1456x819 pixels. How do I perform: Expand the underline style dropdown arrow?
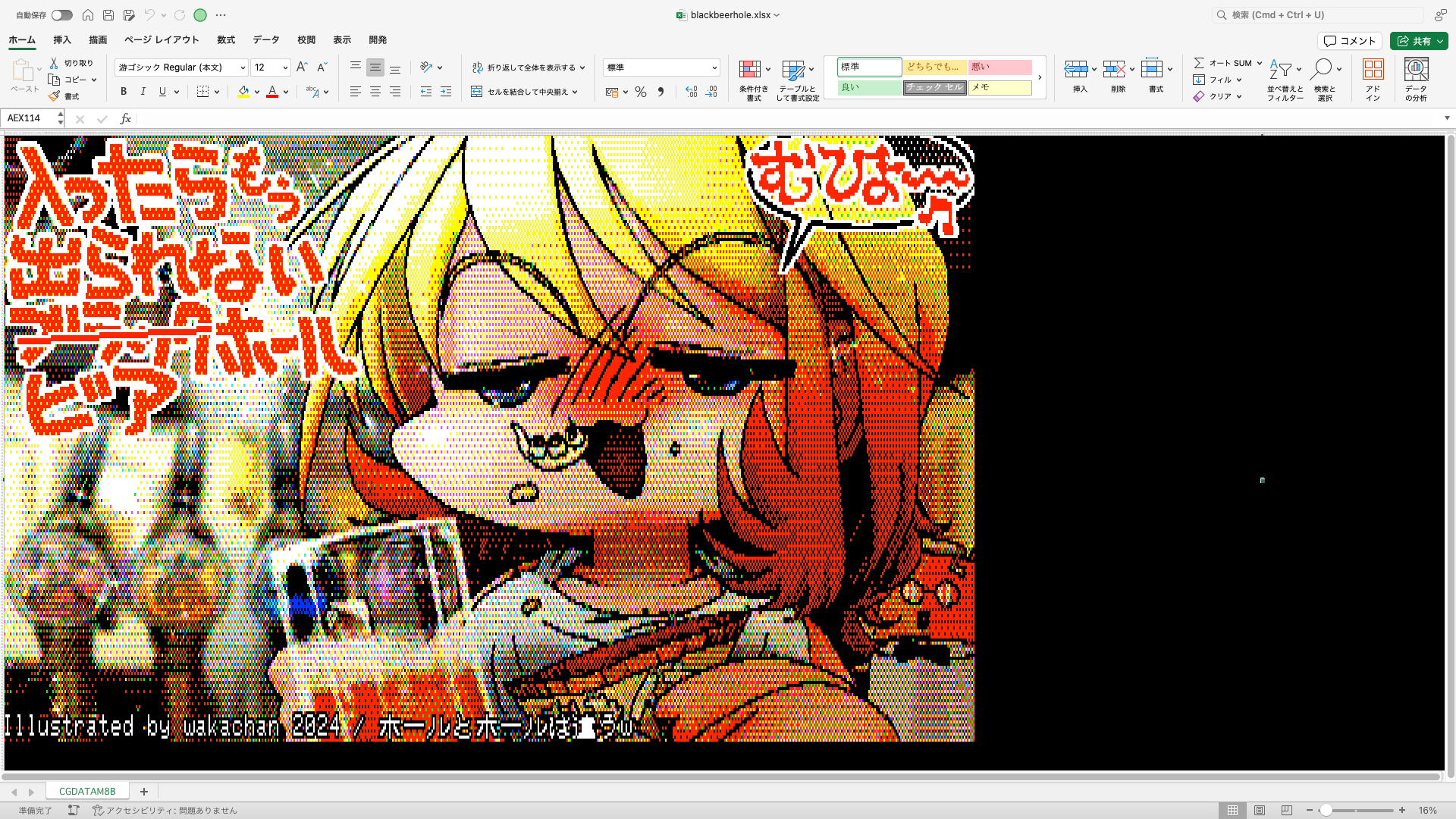(x=177, y=92)
